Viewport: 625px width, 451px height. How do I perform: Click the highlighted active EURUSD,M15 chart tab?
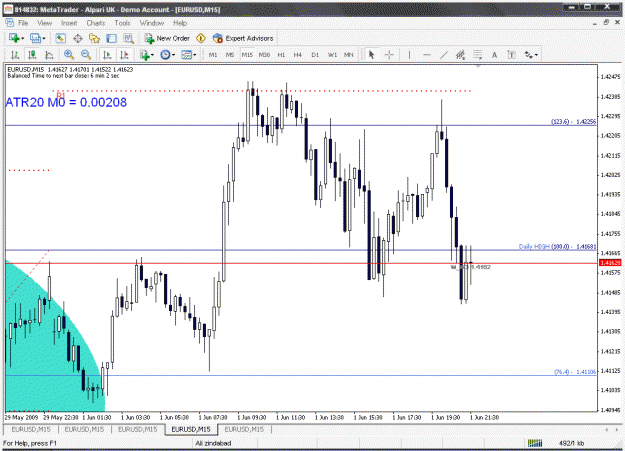point(191,429)
